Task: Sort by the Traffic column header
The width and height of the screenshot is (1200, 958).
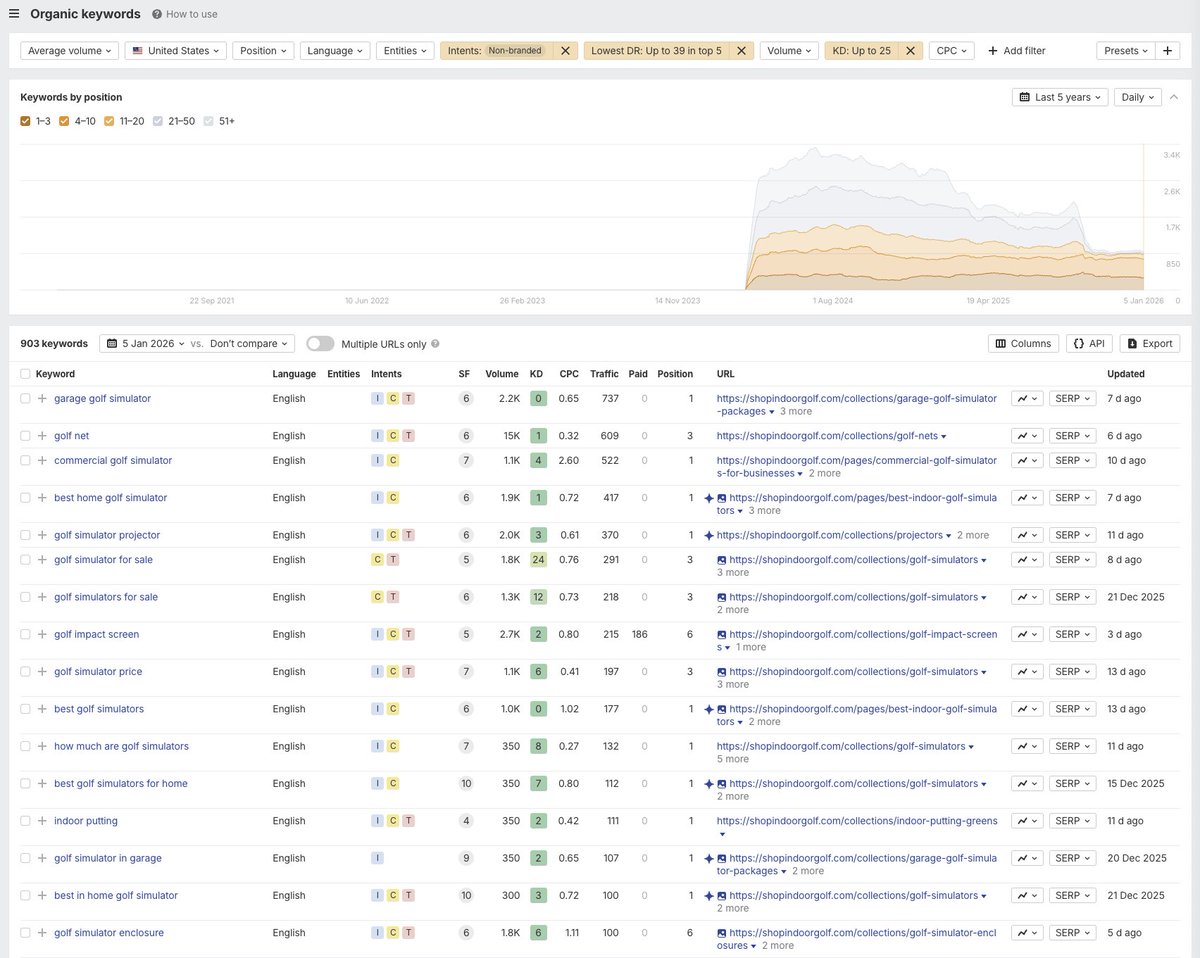Action: (x=604, y=374)
